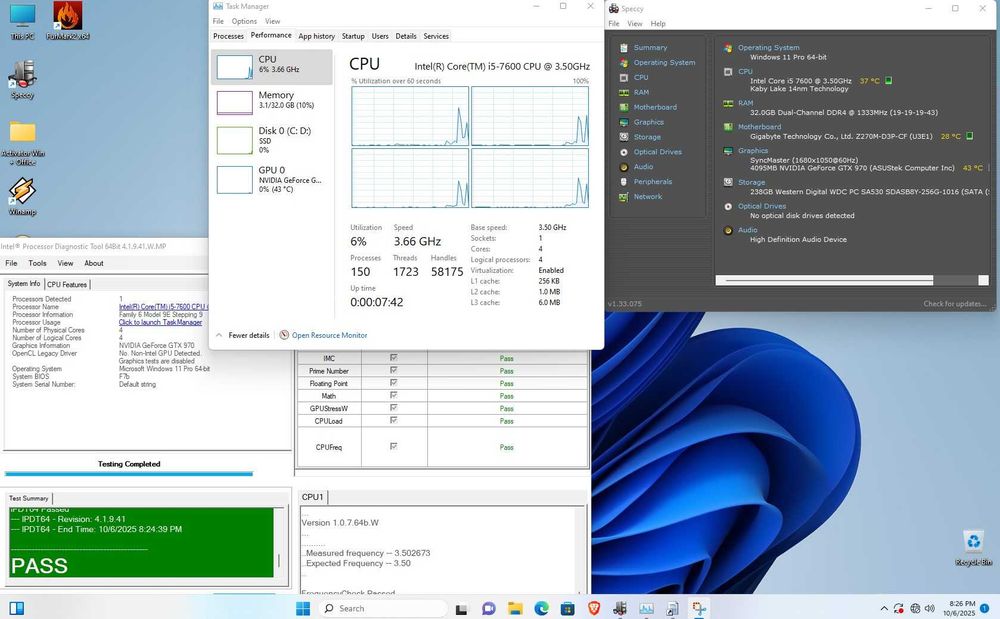Screen dimensions: 1000x619
Task: Toggle the CPULoad test checkbox
Action: pos(393,421)
